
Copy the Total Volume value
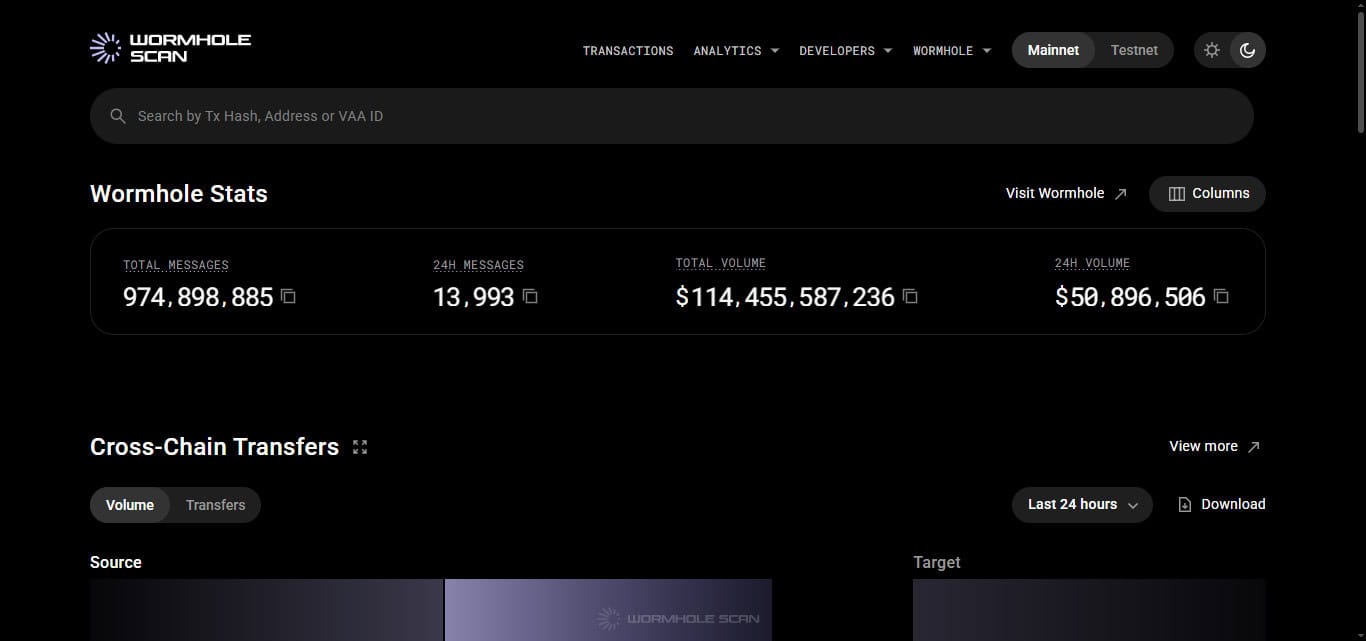[910, 296]
